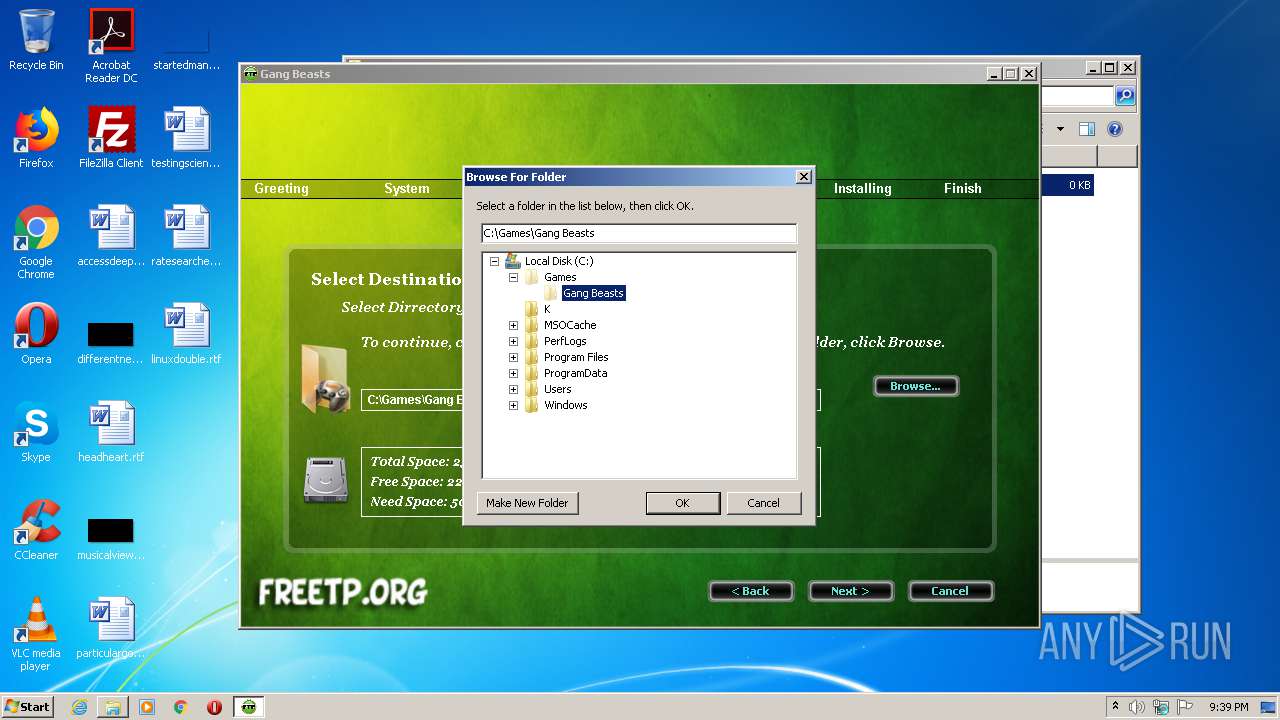Expand the PerfLogs folder node
Screen dimensions: 1280x720
(513, 341)
